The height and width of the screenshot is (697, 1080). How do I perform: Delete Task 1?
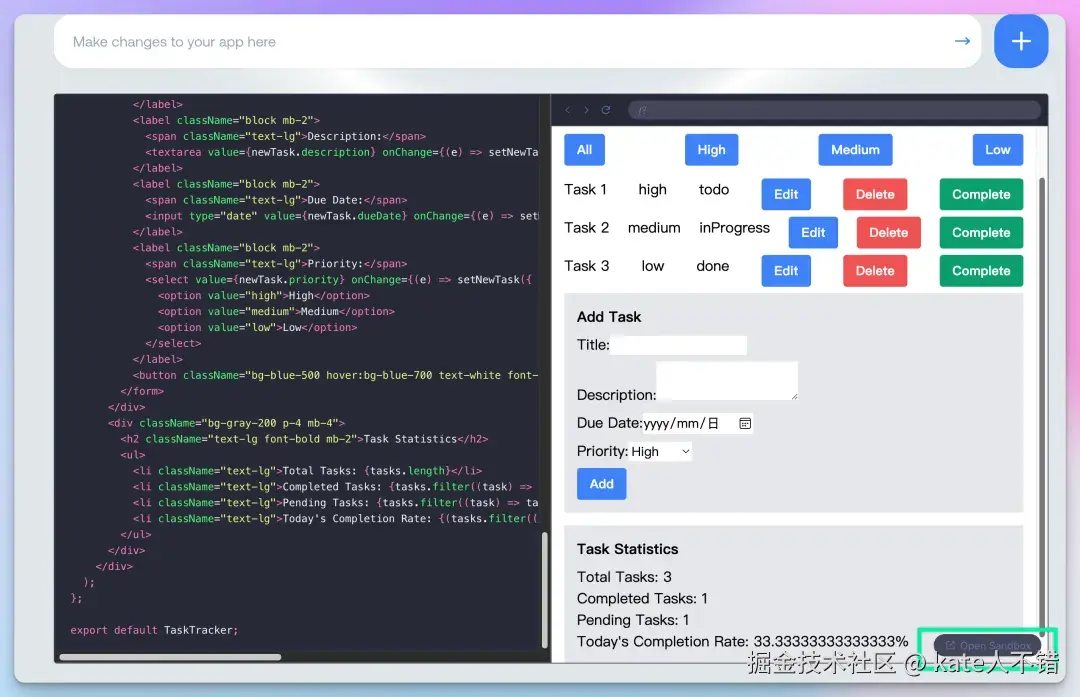click(875, 194)
